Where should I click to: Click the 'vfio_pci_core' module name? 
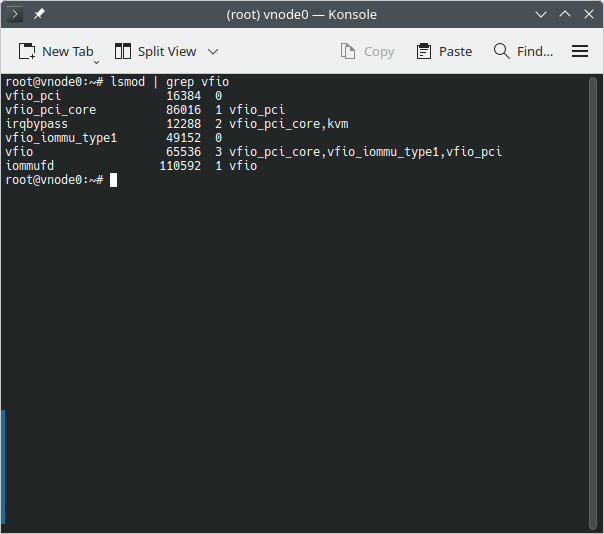click(x=51, y=110)
